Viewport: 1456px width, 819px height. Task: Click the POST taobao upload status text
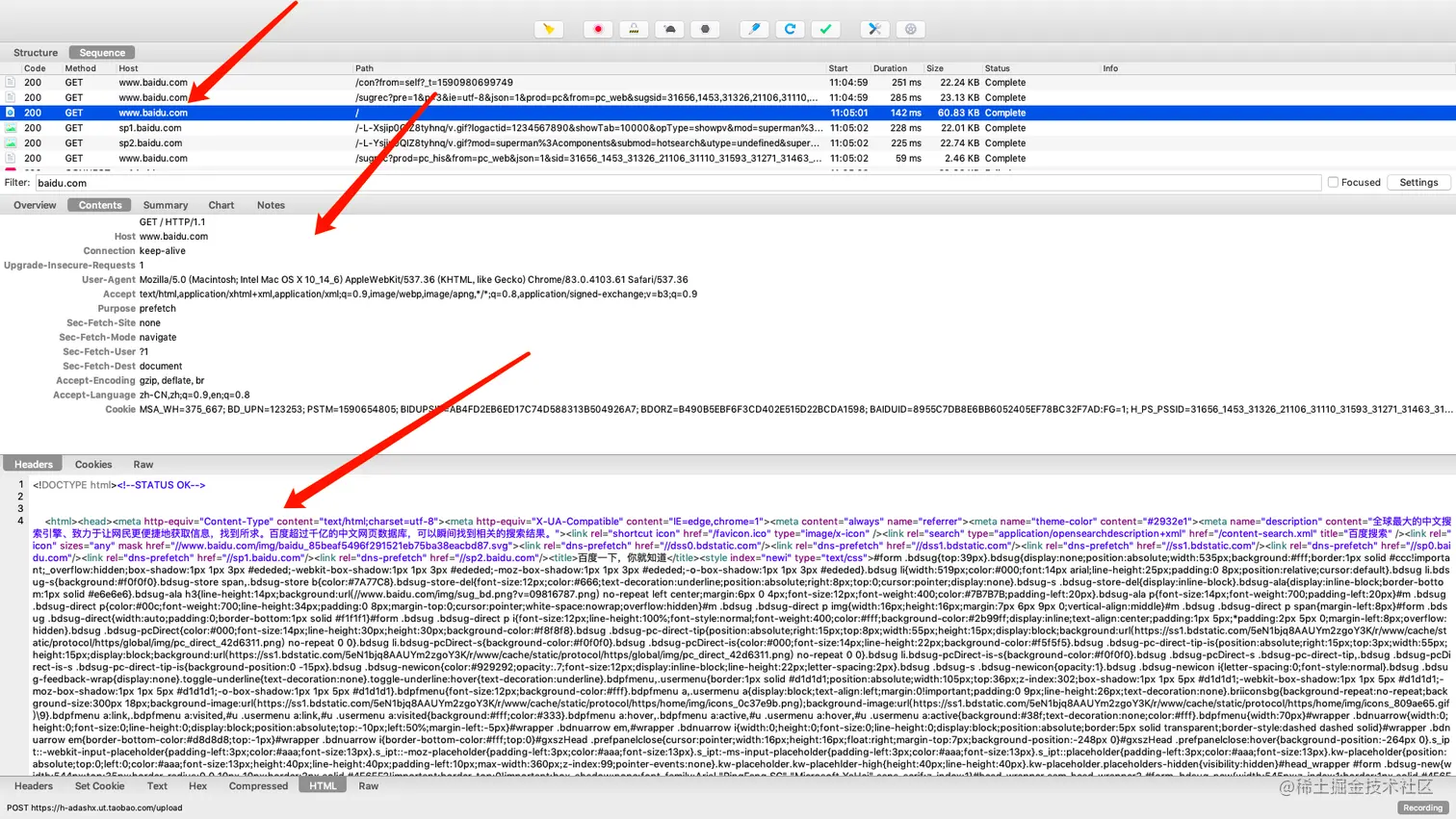point(94,808)
